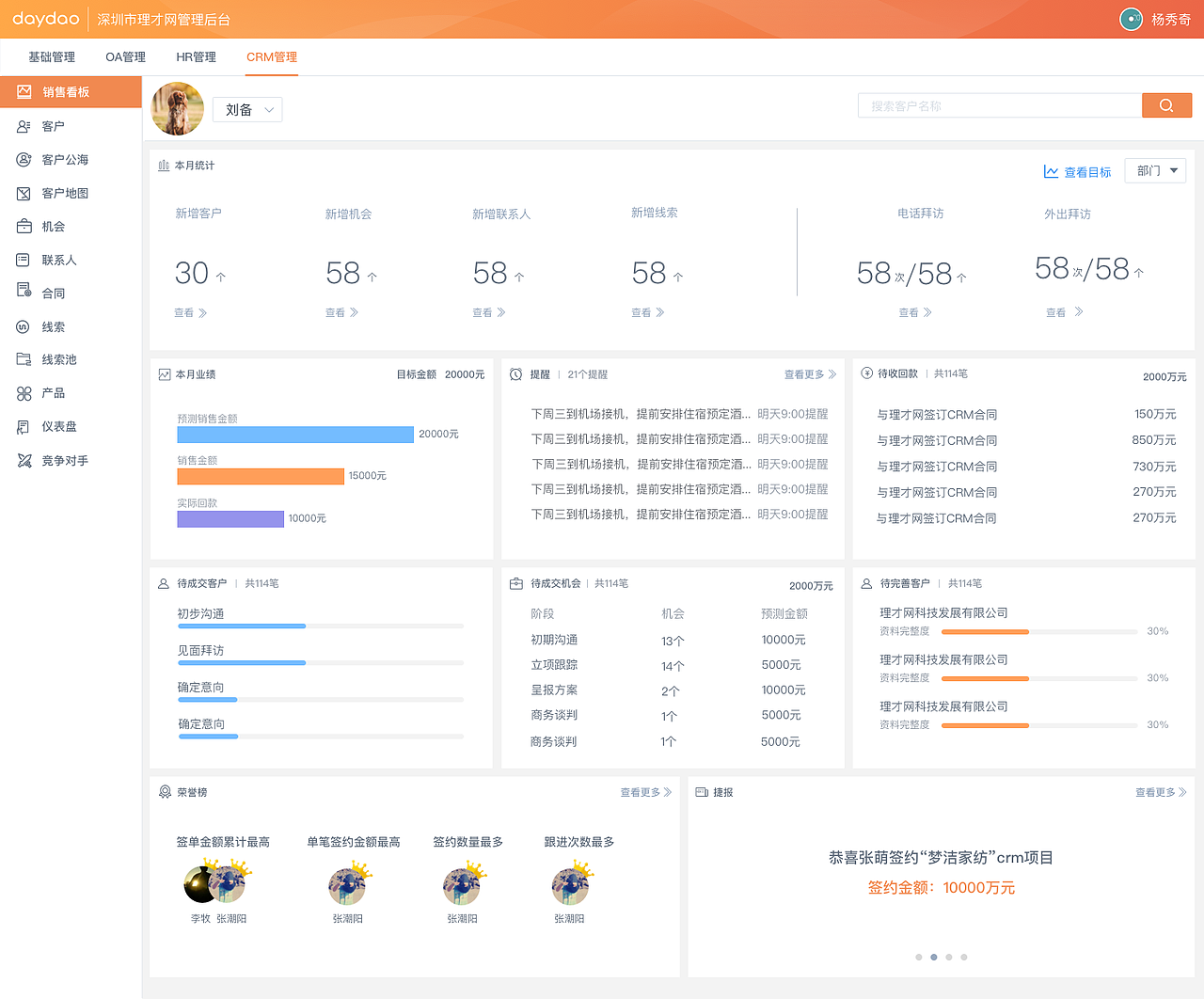Click the orange 销售金额 bar
This screenshot has width=1204, height=999.
point(261,476)
